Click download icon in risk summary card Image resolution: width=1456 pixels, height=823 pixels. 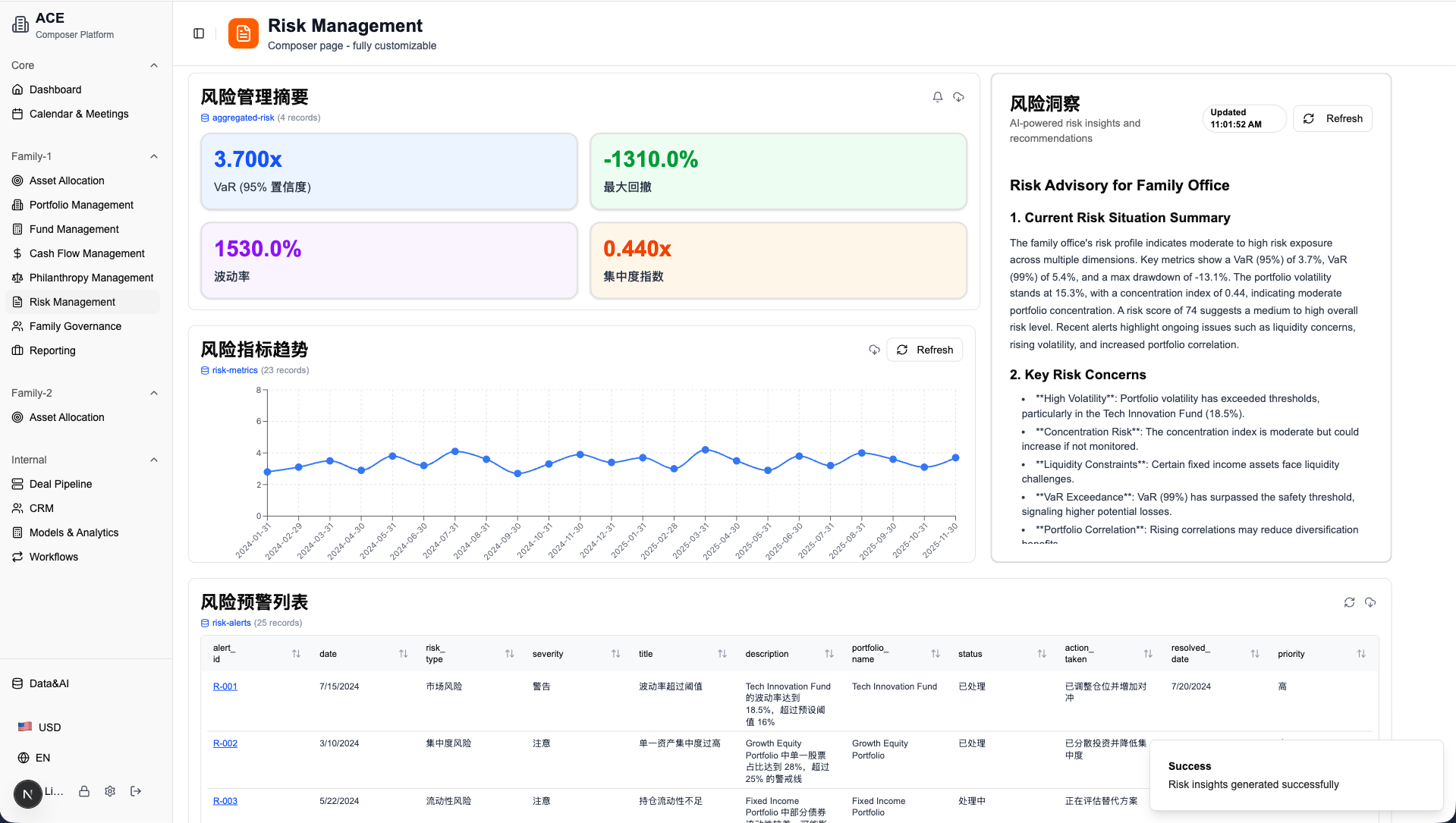coord(959,97)
